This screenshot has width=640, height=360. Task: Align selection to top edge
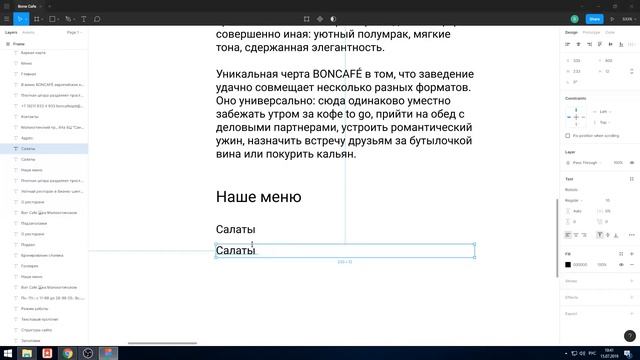600,44
